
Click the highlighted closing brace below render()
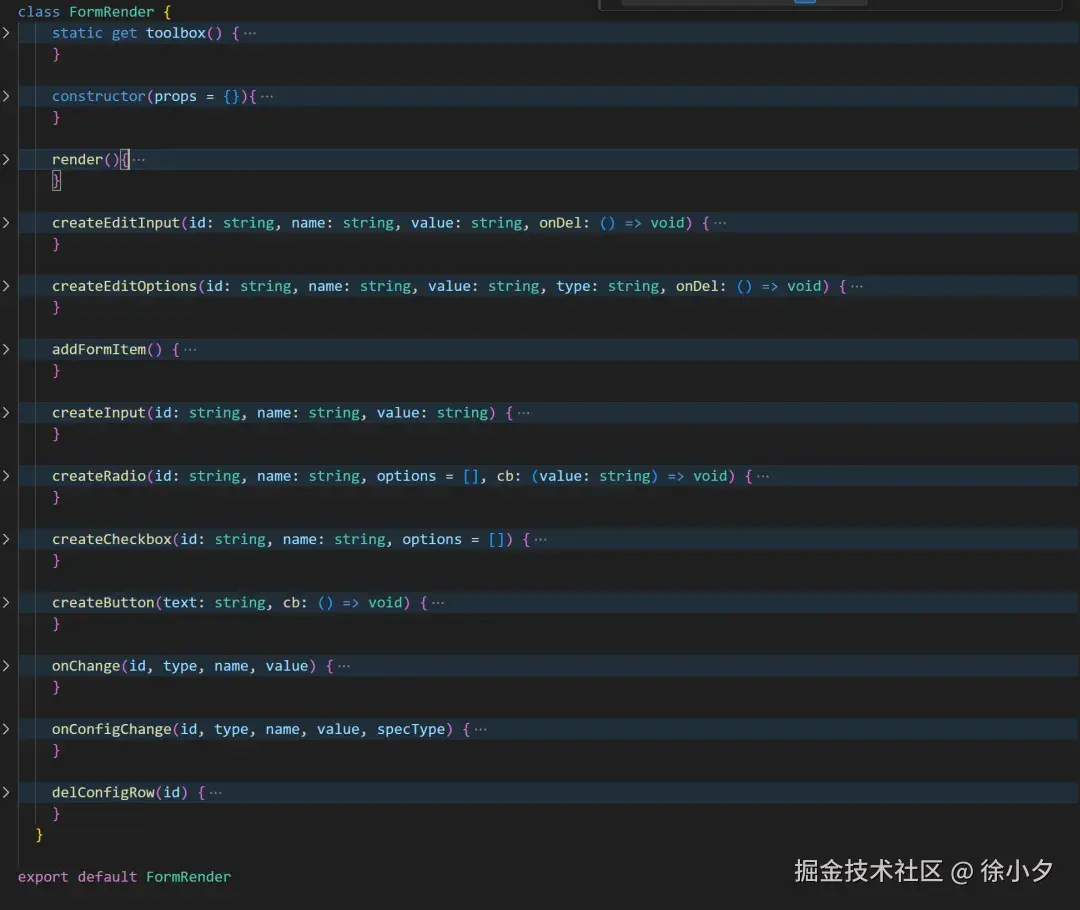click(56, 181)
